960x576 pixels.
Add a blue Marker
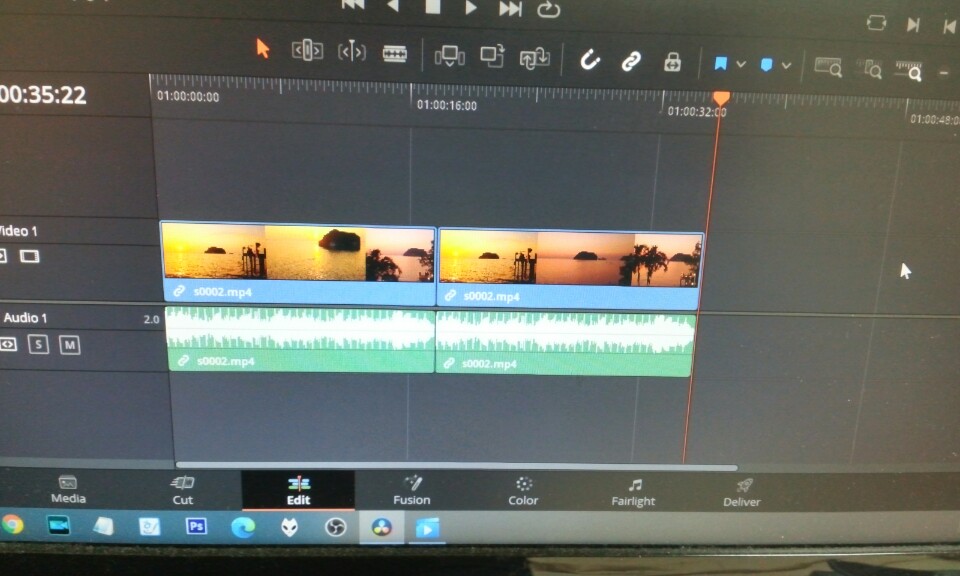[x=766, y=64]
